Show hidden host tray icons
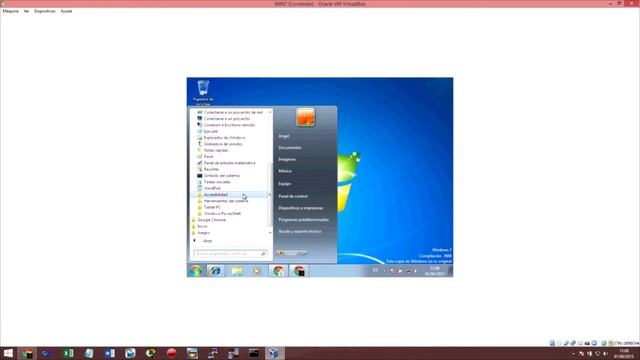640x360 pixels. click(x=573, y=353)
